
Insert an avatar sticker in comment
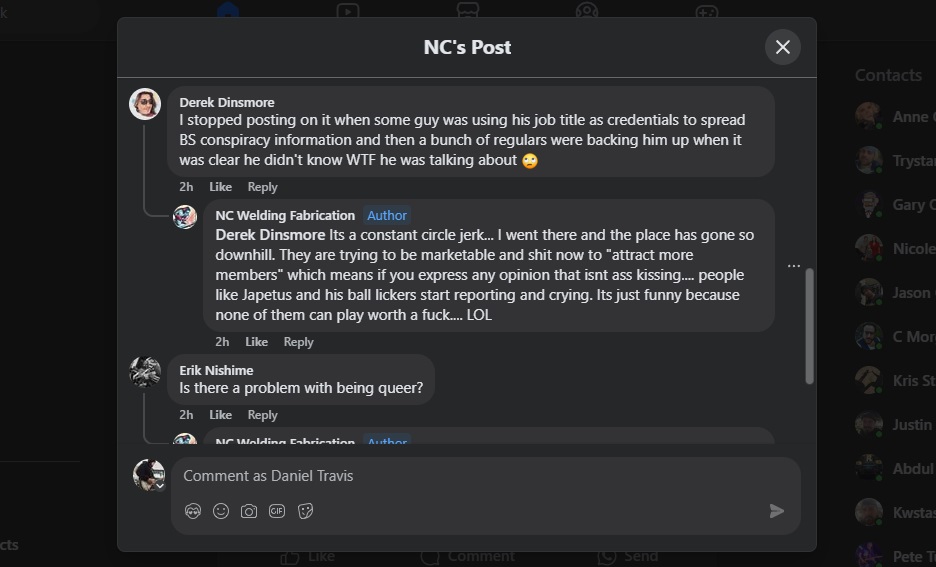(x=193, y=511)
